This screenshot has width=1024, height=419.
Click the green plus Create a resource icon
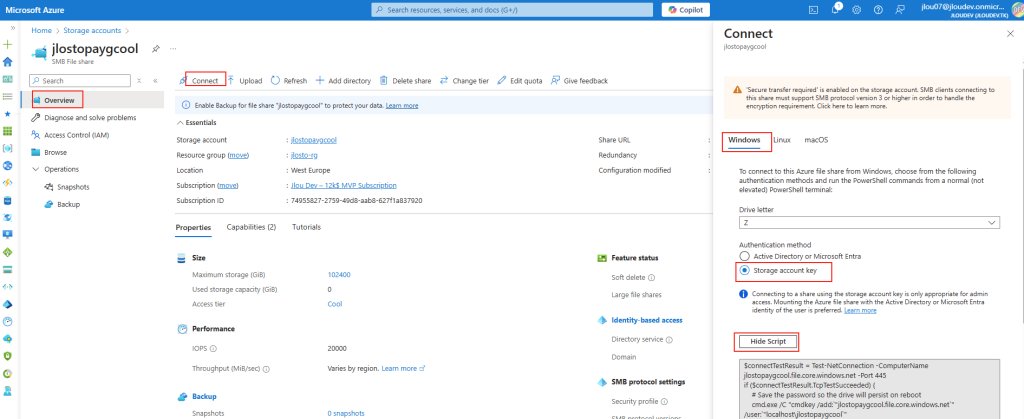pos(8,44)
